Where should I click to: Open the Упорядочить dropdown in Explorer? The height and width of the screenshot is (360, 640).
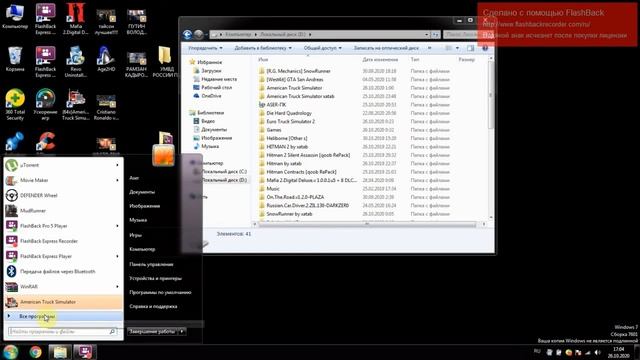tap(205, 48)
